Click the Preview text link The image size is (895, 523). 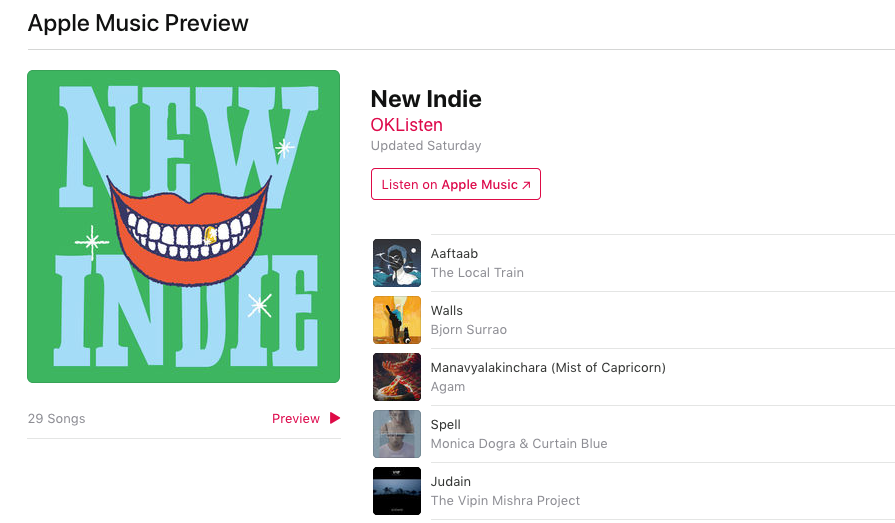(296, 419)
